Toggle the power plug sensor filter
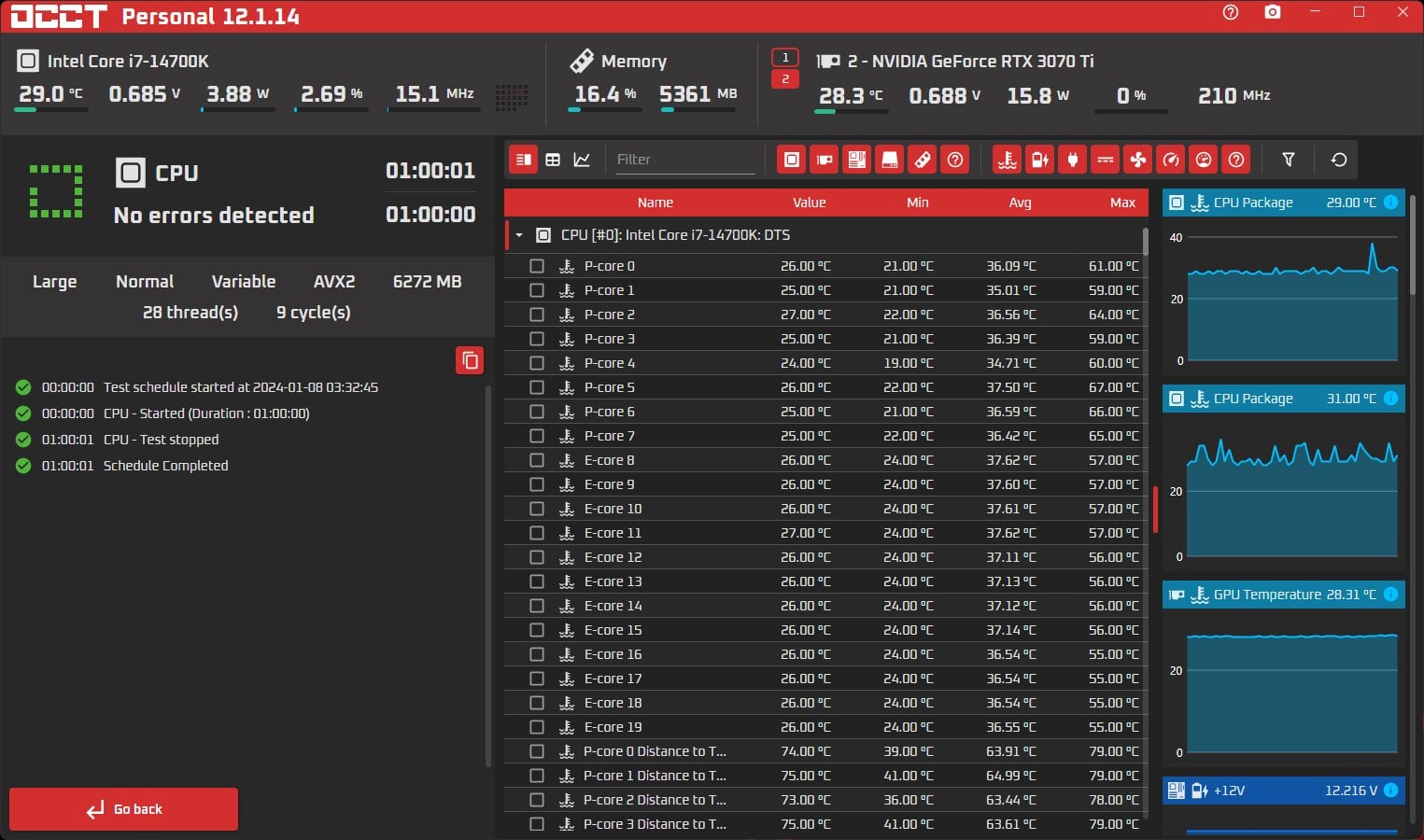This screenshot has width=1424, height=840. point(1073,160)
